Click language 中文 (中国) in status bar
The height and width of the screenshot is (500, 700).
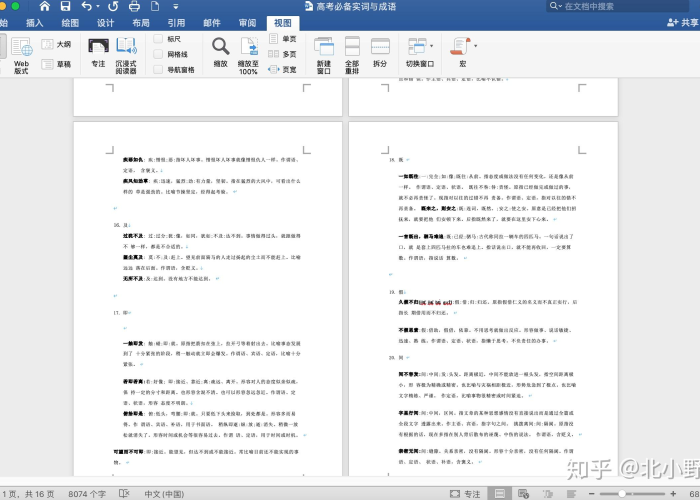pyautogui.click(x=164, y=494)
